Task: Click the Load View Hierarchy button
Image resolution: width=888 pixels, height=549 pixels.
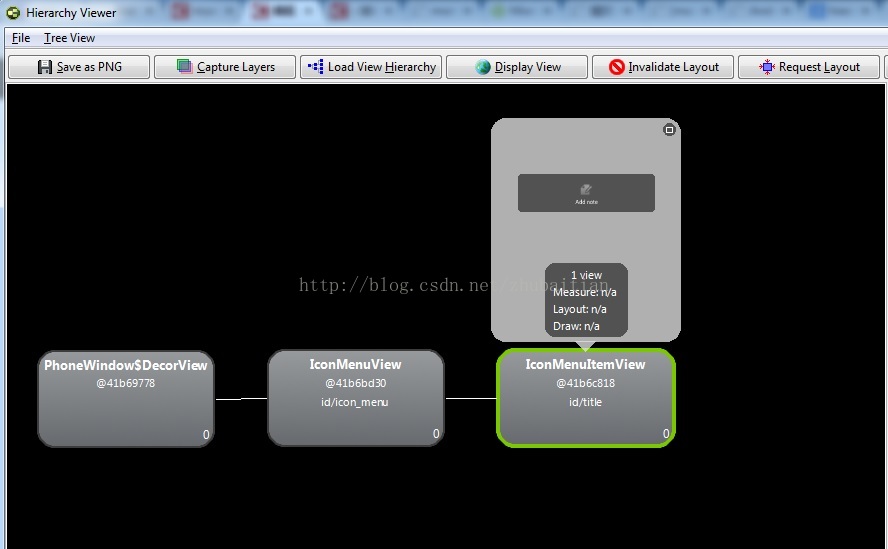Action: coord(371,67)
